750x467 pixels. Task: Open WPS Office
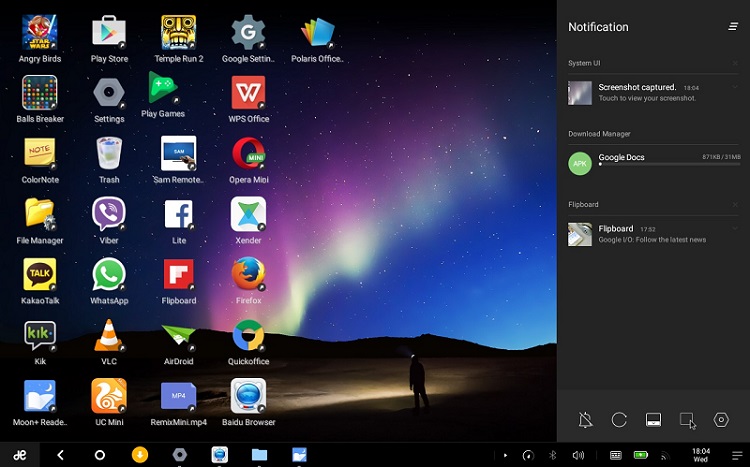point(248,93)
